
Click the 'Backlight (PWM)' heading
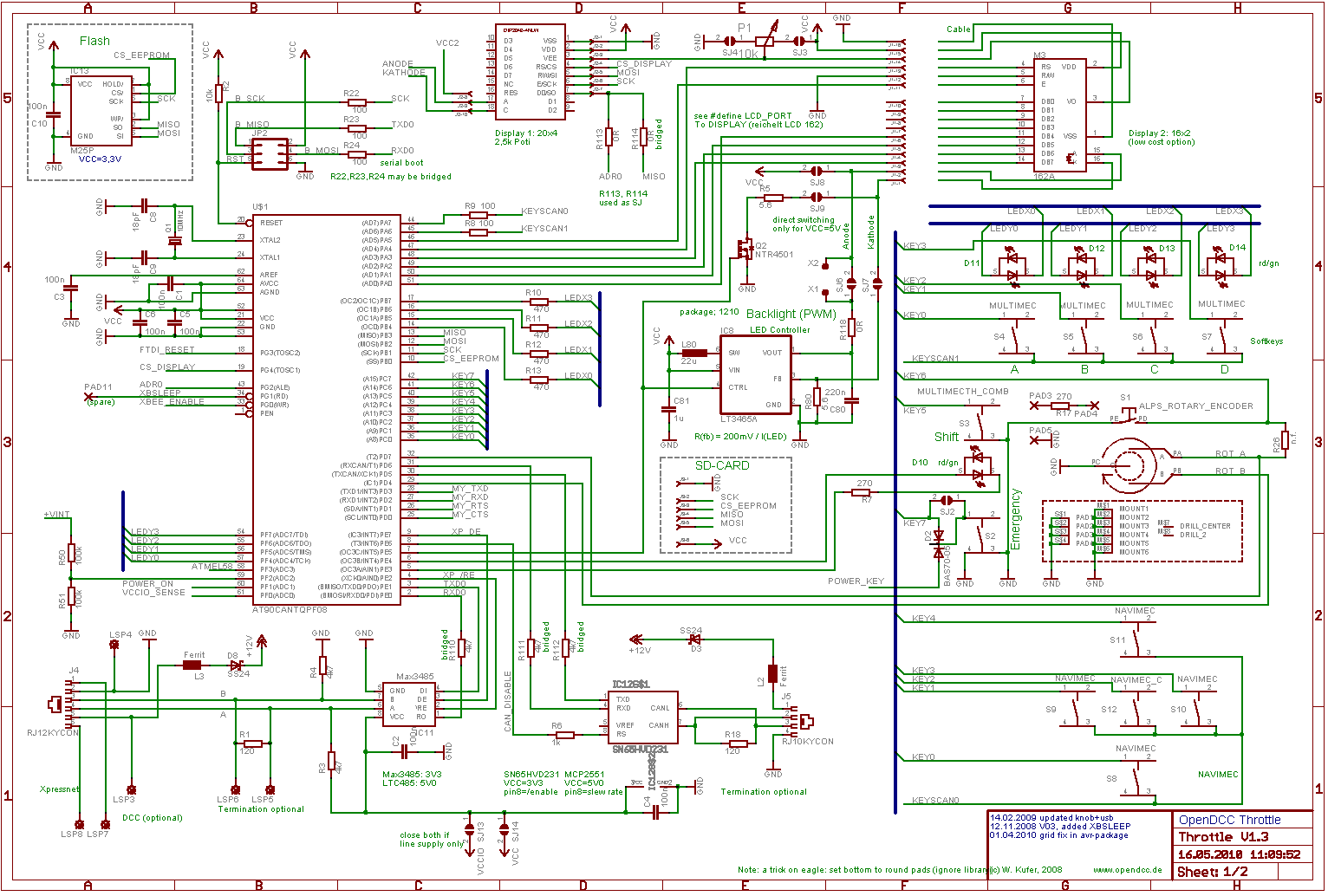click(x=792, y=314)
